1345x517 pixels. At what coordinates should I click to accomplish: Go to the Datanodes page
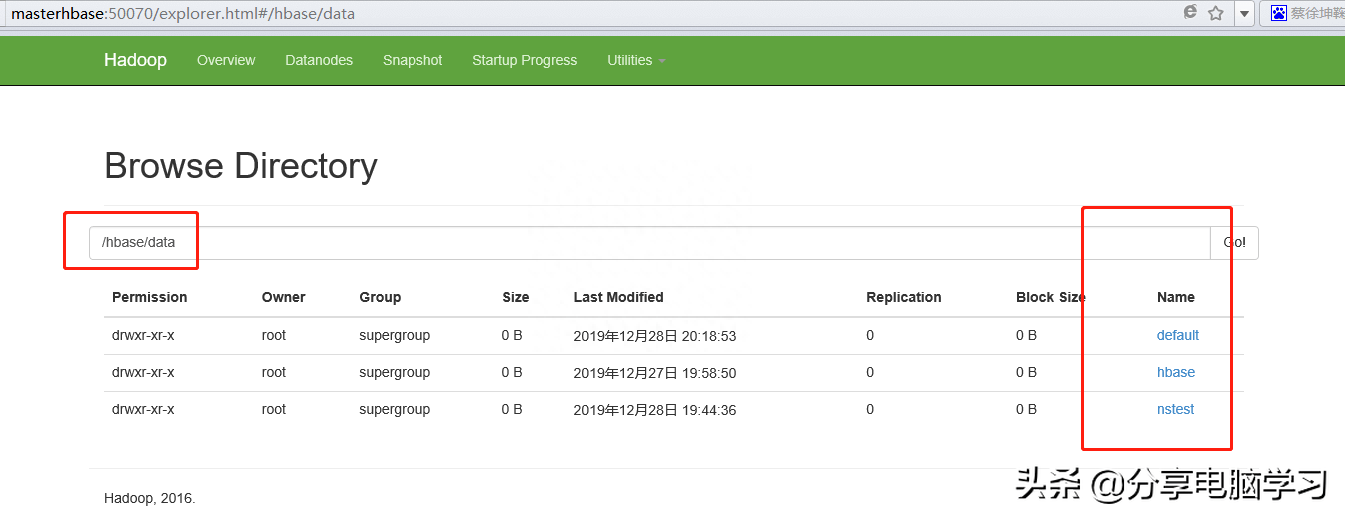[x=319, y=60]
